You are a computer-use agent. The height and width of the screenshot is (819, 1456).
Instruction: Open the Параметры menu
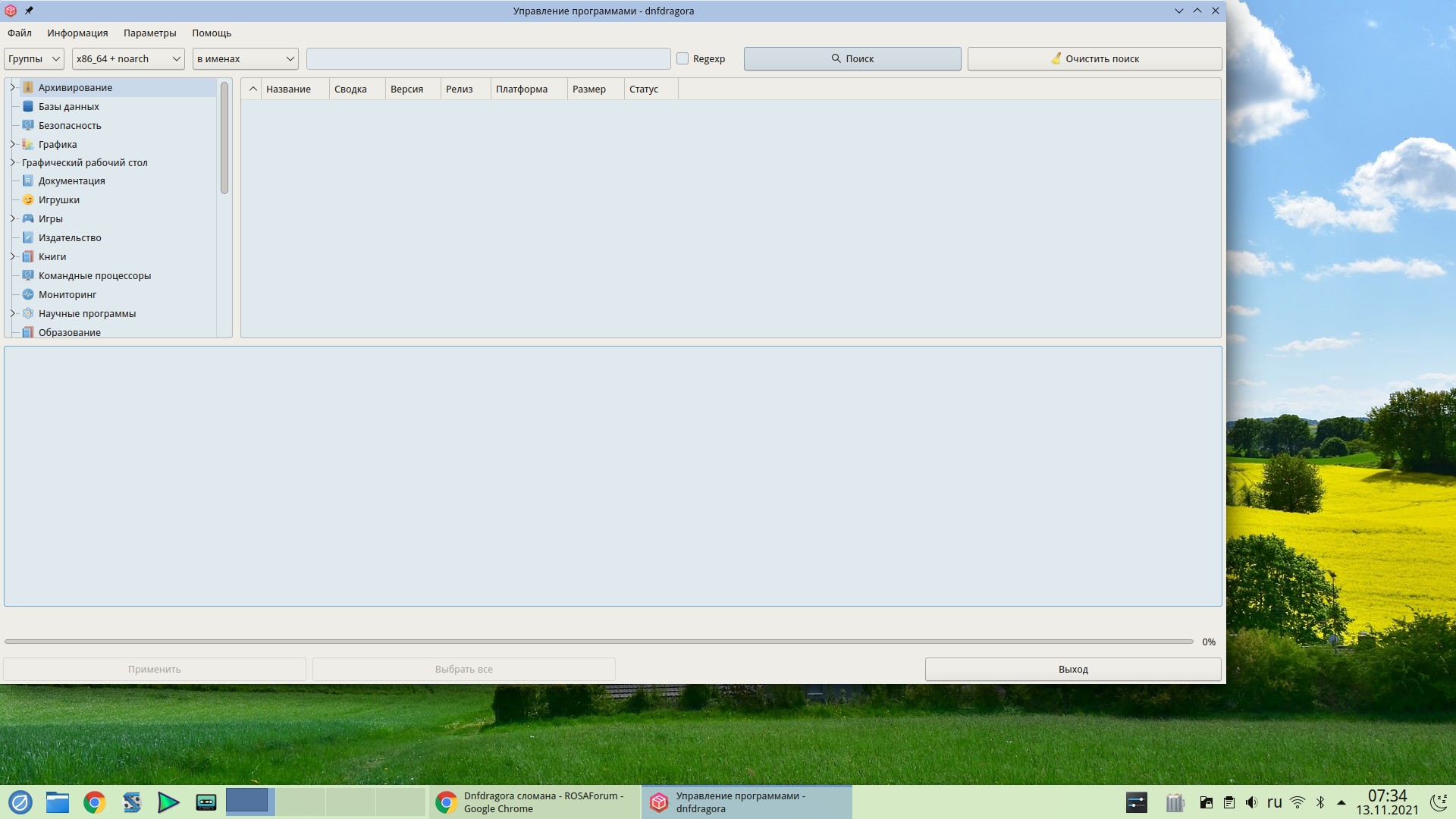tap(149, 33)
